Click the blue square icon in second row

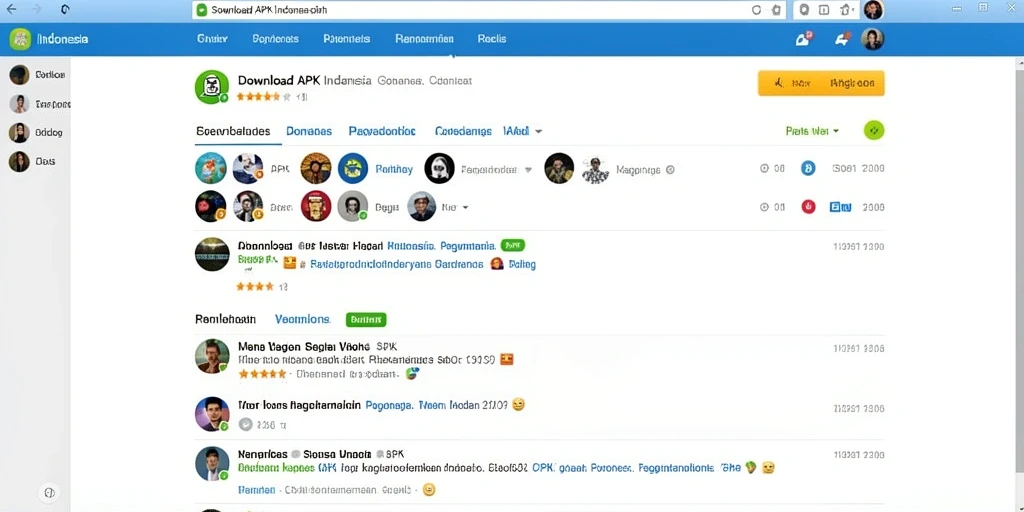coord(840,207)
